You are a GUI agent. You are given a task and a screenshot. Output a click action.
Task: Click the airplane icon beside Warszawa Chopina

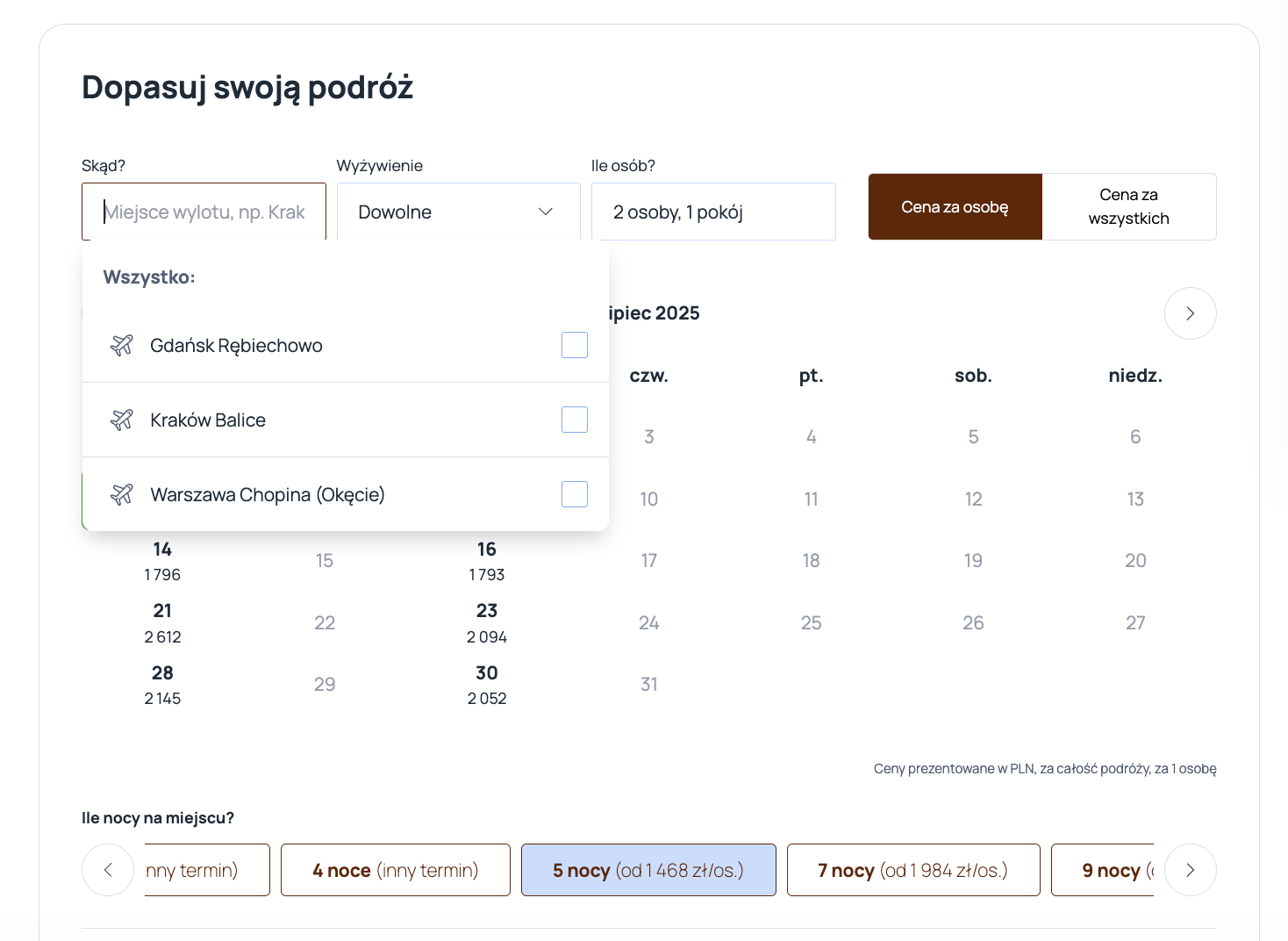coord(122,494)
